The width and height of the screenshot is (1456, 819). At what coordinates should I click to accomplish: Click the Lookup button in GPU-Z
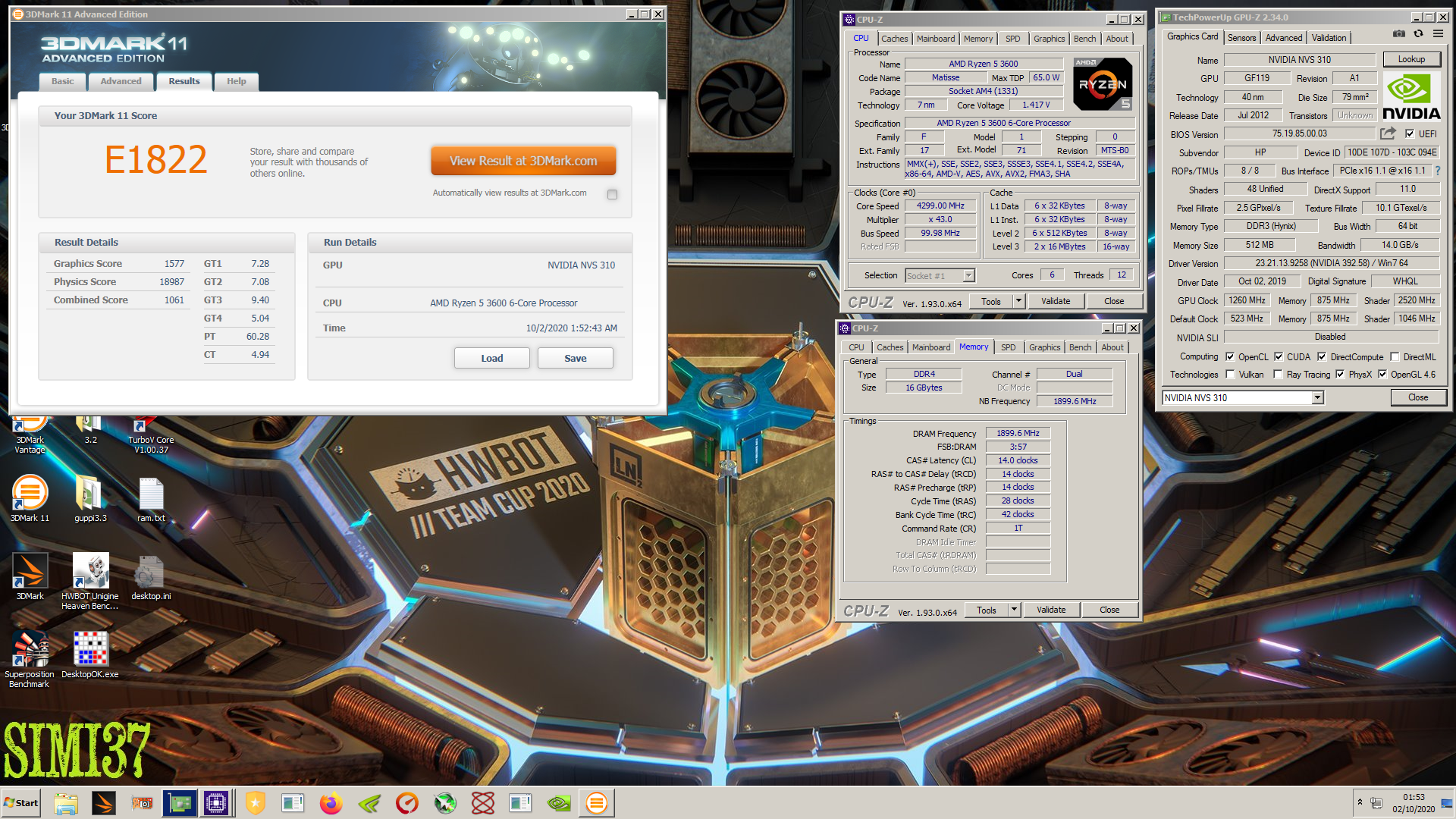1411,59
